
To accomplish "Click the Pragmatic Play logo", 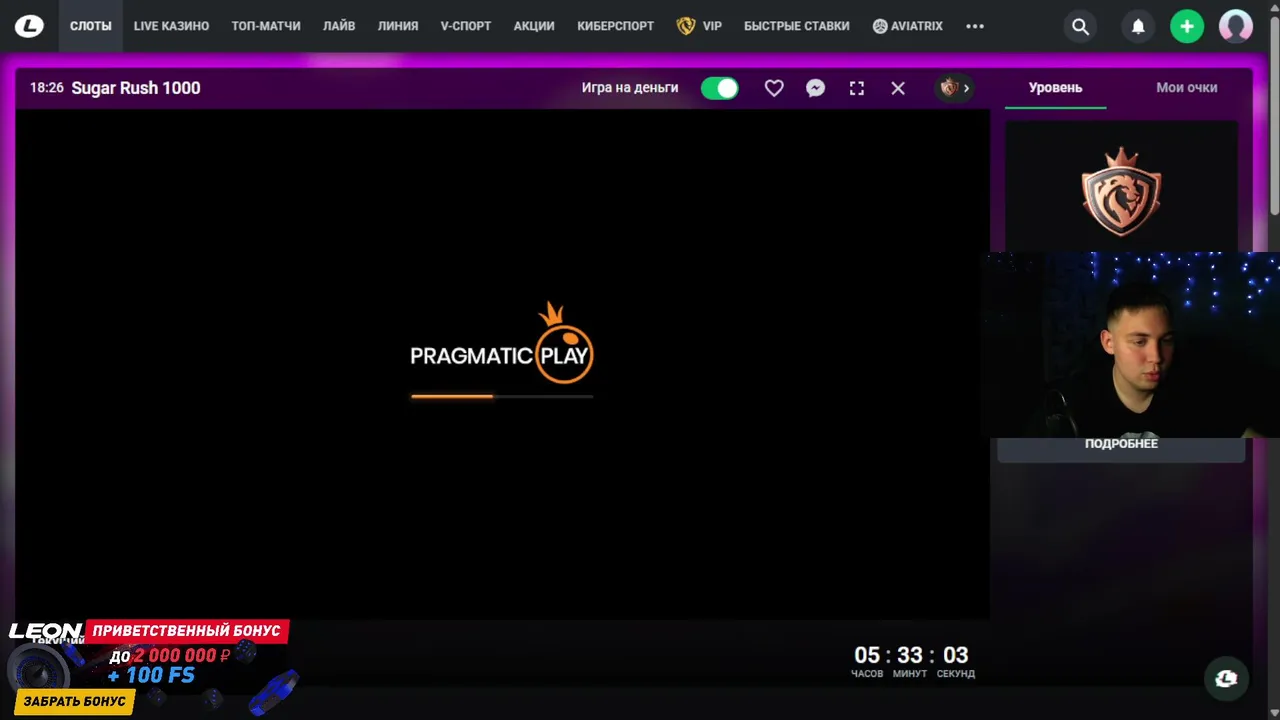I will 502,343.
